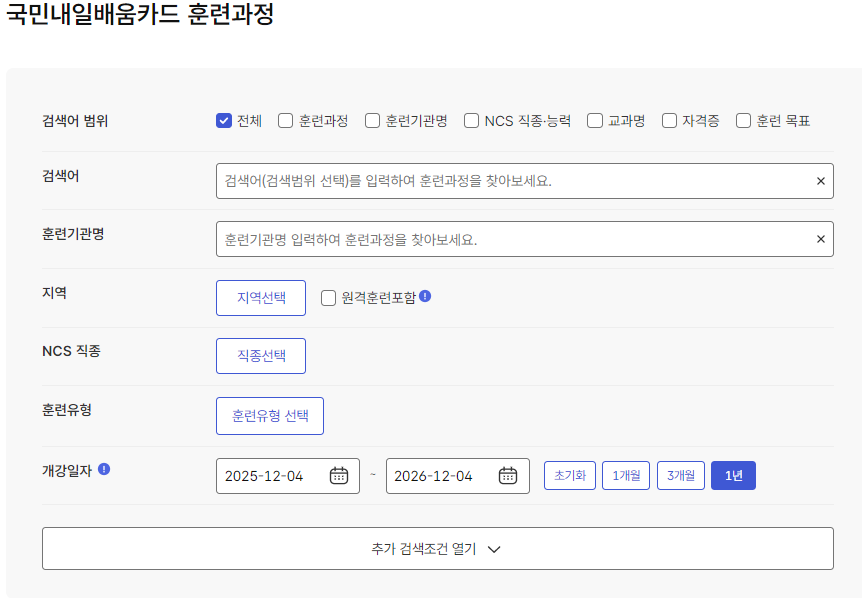Enable the 훈련 목표 checkbox
The image size is (862, 598).
(743, 121)
